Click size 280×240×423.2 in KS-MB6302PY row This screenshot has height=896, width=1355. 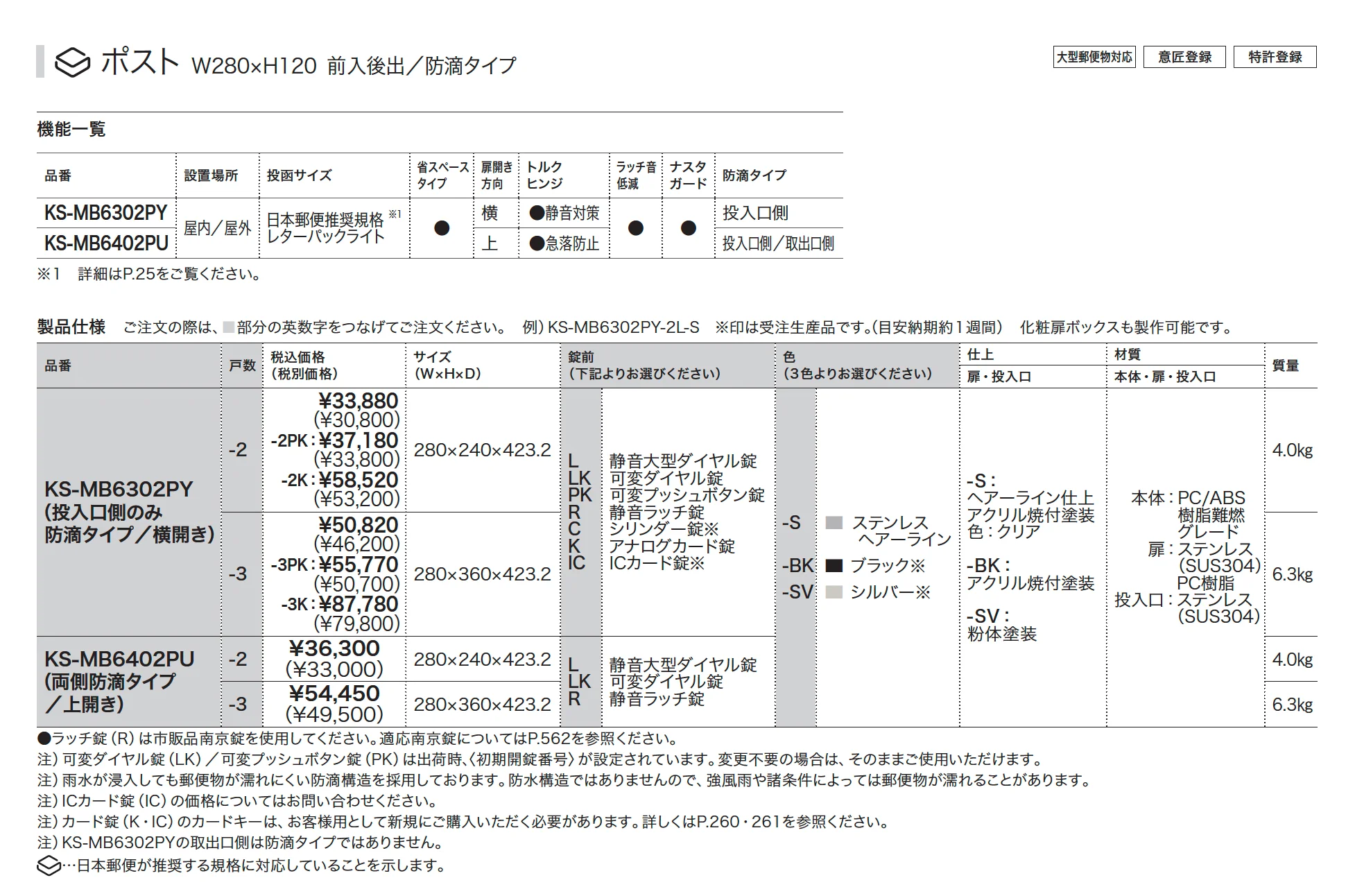click(482, 450)
